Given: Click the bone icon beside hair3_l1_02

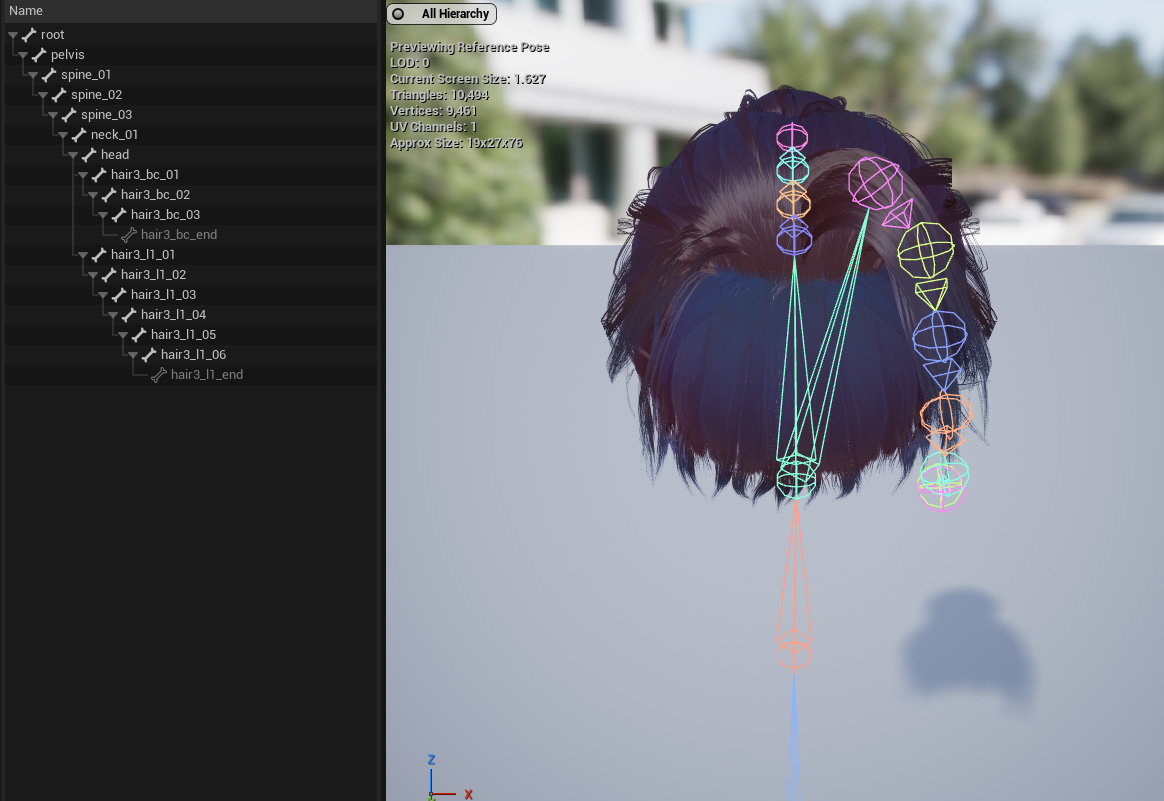Looking at the screenshot, I should 109,275.
